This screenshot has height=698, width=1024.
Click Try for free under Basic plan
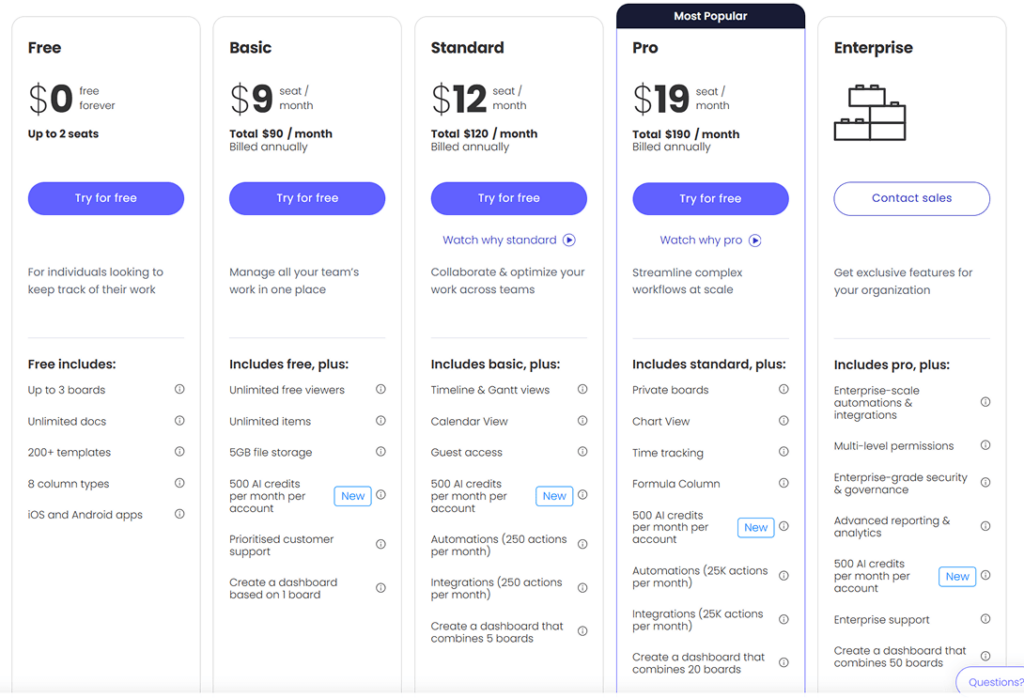click(307, 198)
